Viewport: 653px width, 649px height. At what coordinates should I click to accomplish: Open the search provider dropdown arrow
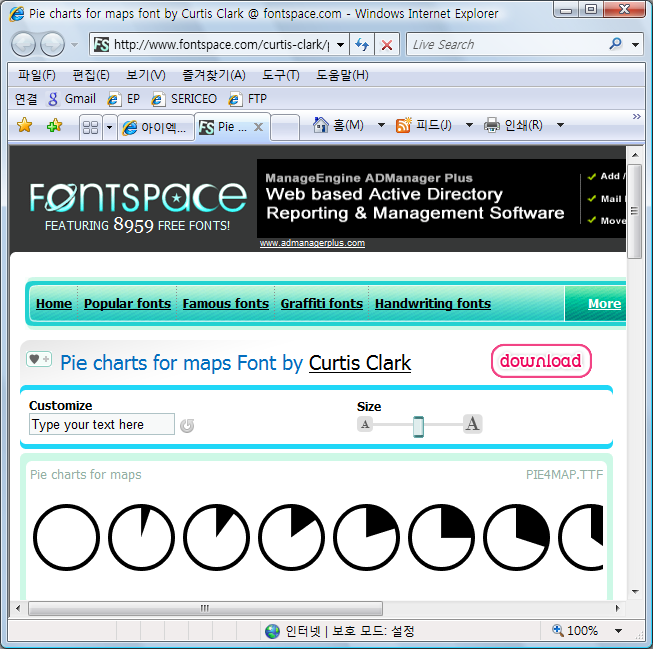tap(636, 44)
